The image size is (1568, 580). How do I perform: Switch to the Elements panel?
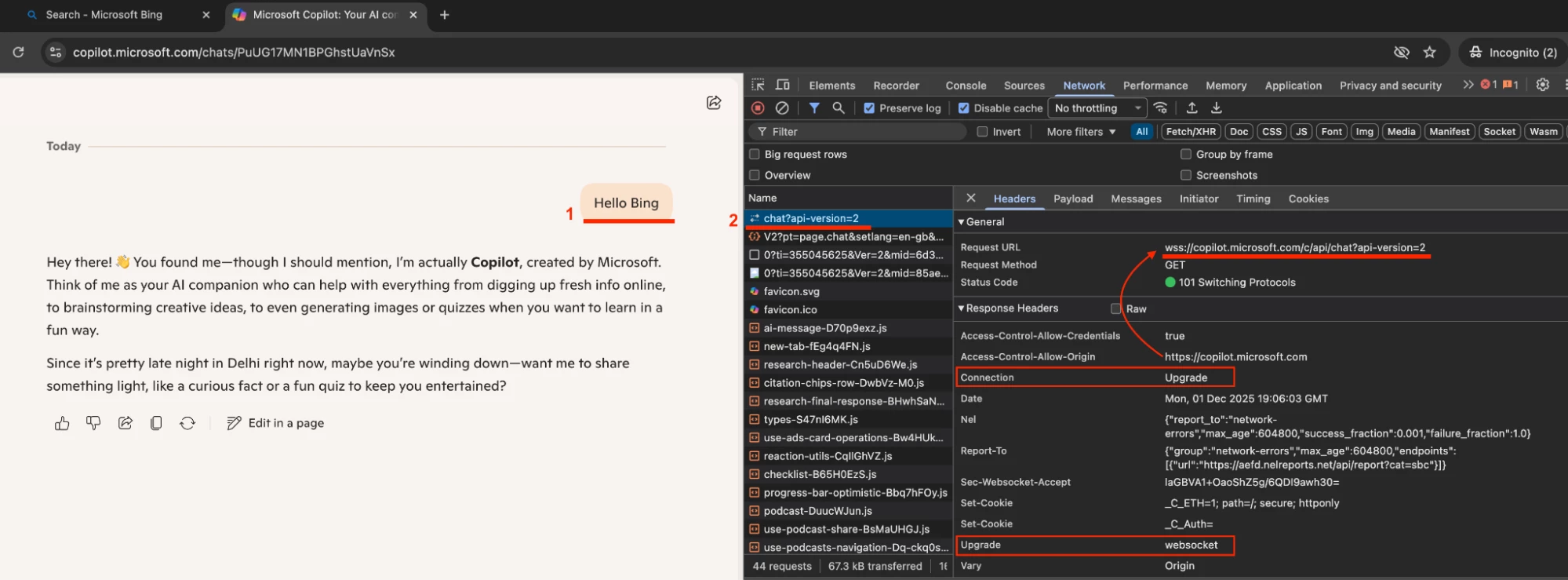click(831, 86)
